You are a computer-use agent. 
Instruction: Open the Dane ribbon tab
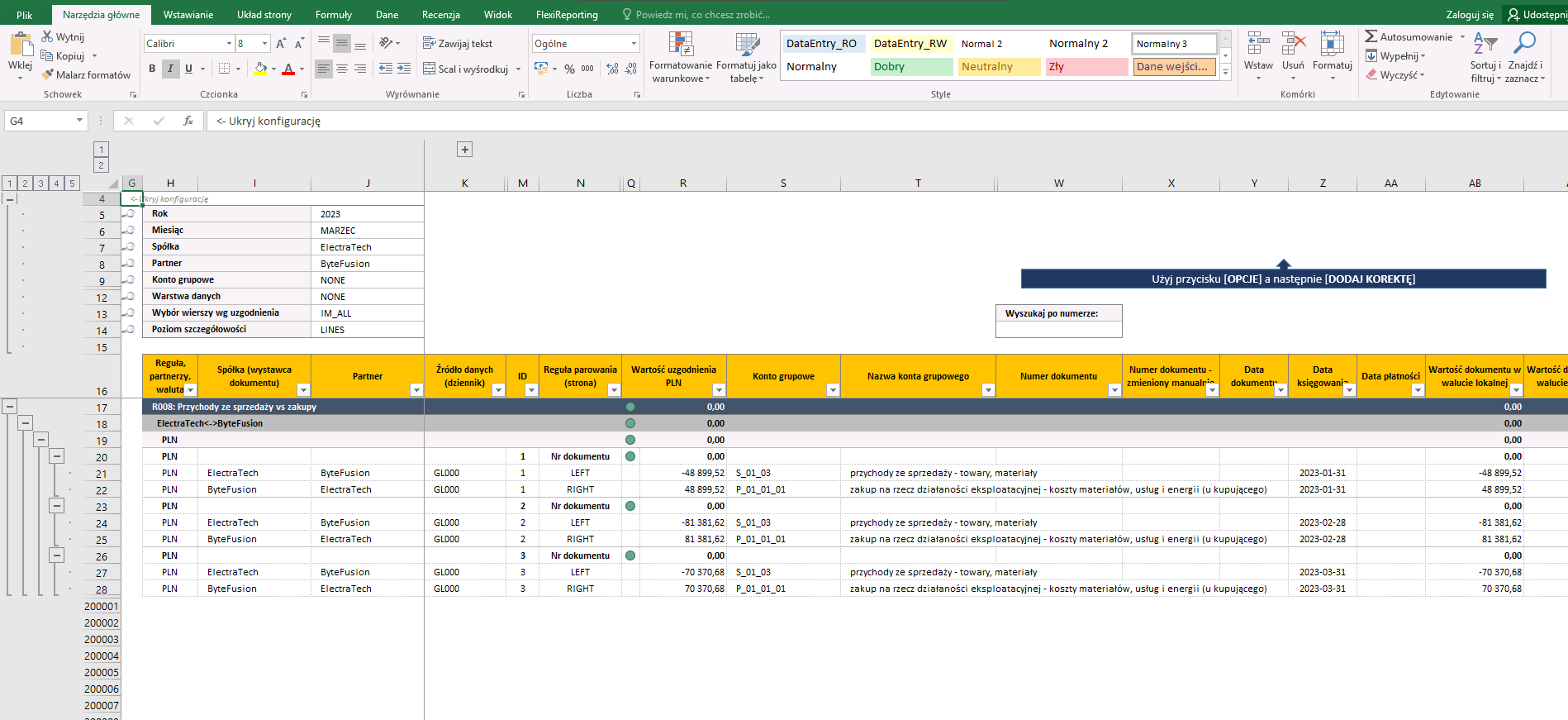pos(387,15)
